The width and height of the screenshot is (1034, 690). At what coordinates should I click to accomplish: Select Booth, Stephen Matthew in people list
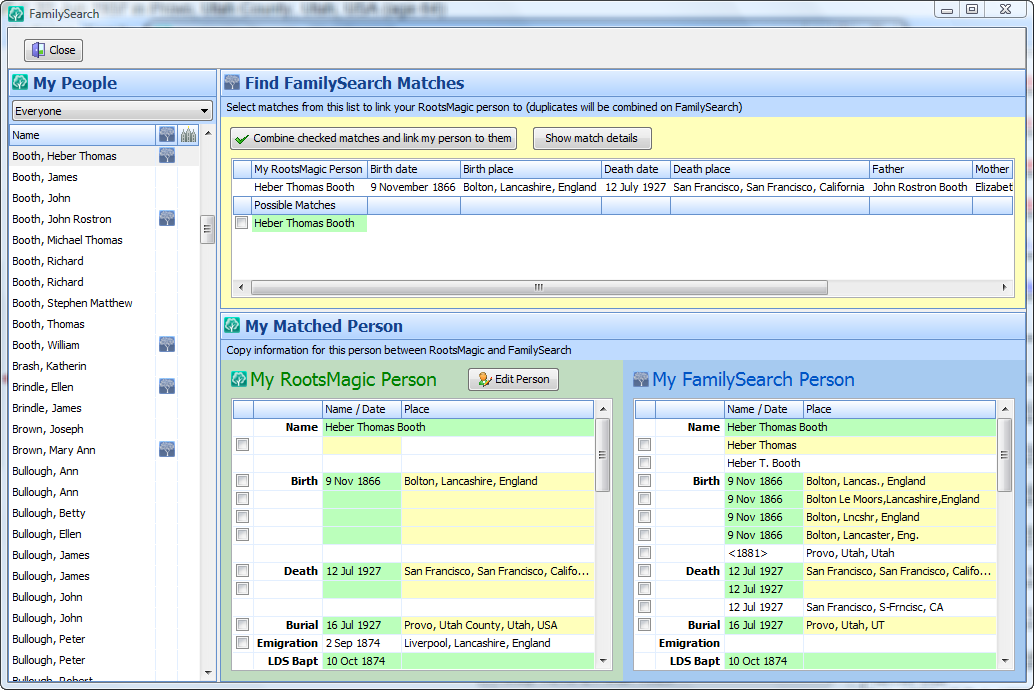point(82,303)
